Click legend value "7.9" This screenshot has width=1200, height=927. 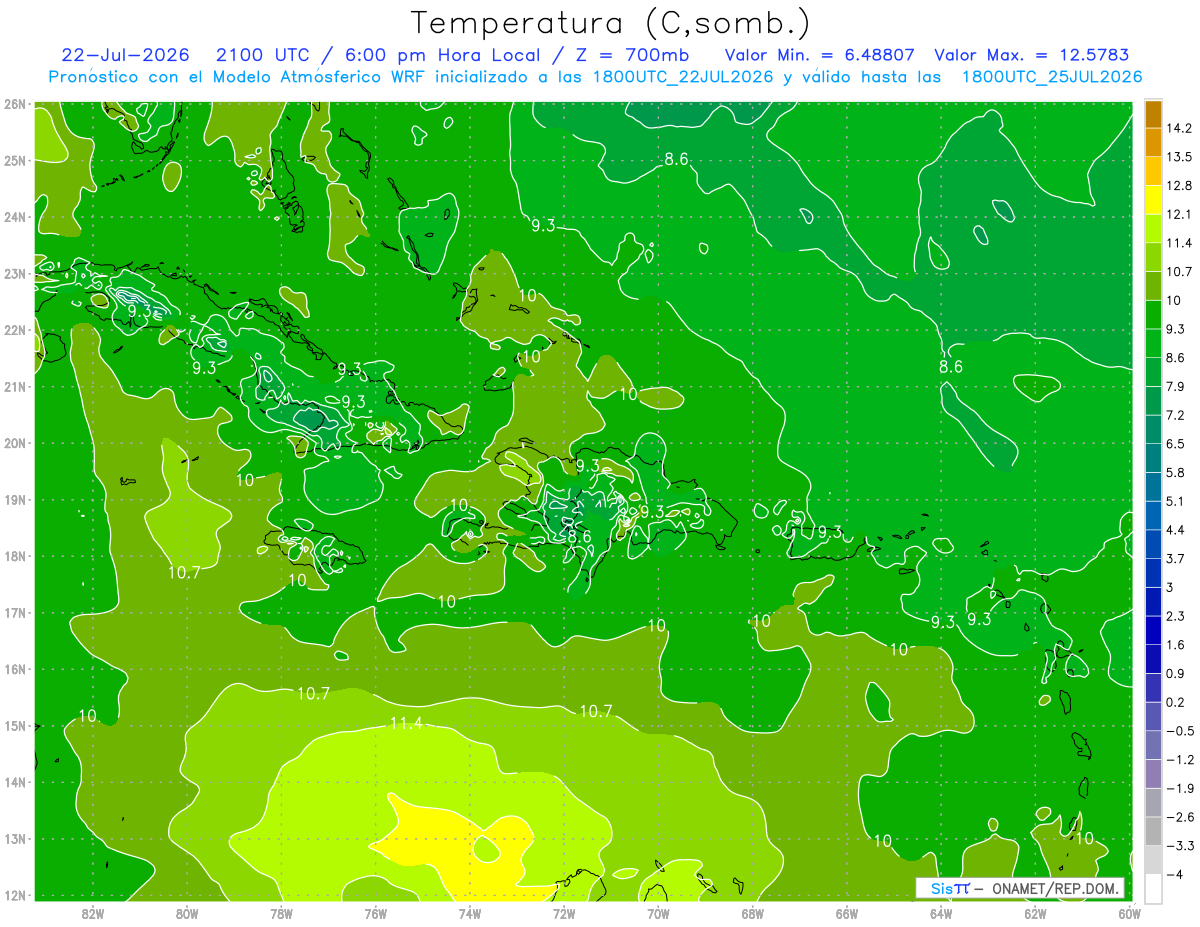click(x=1176, y=386)
